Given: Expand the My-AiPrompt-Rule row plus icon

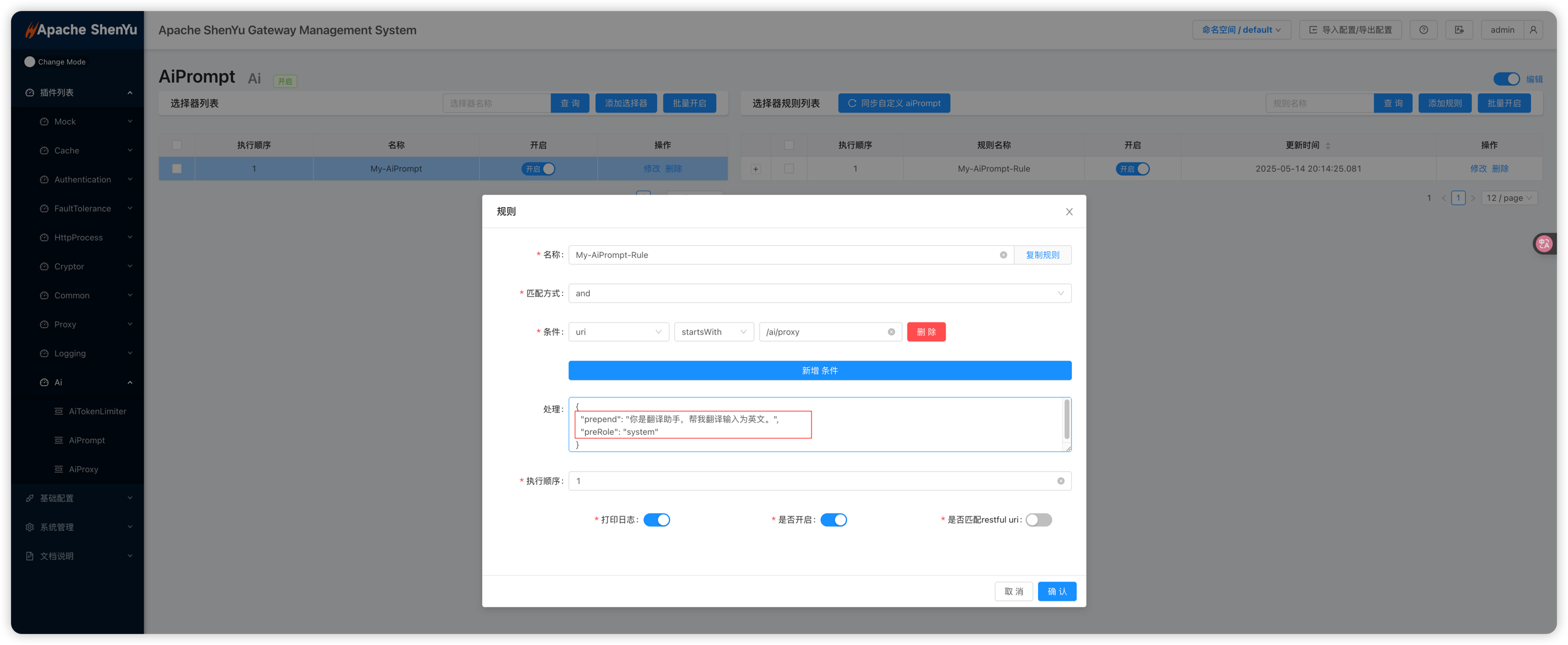Looking at the screenshot, I should click(x=755, y=169).
